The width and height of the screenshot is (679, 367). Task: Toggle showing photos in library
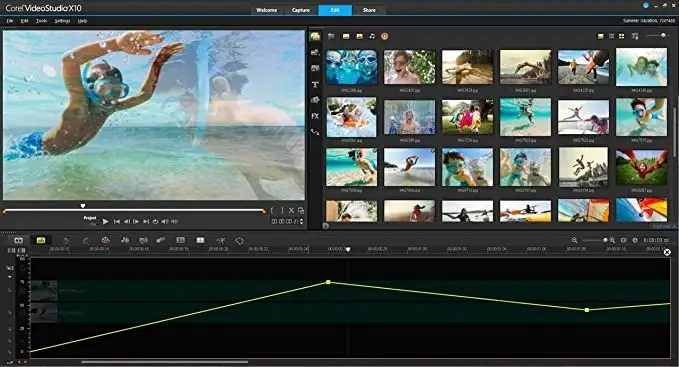tap(359, 36)
